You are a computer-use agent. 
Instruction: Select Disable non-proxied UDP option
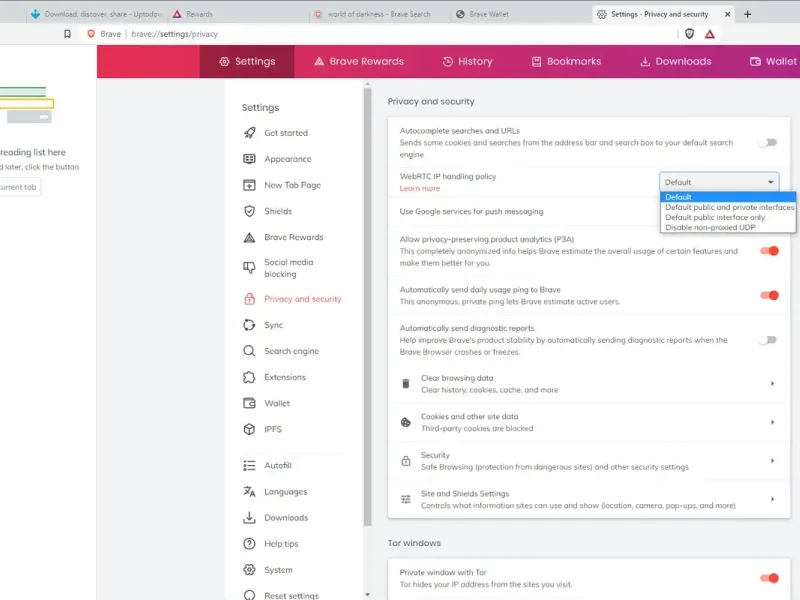click(728, 228)
